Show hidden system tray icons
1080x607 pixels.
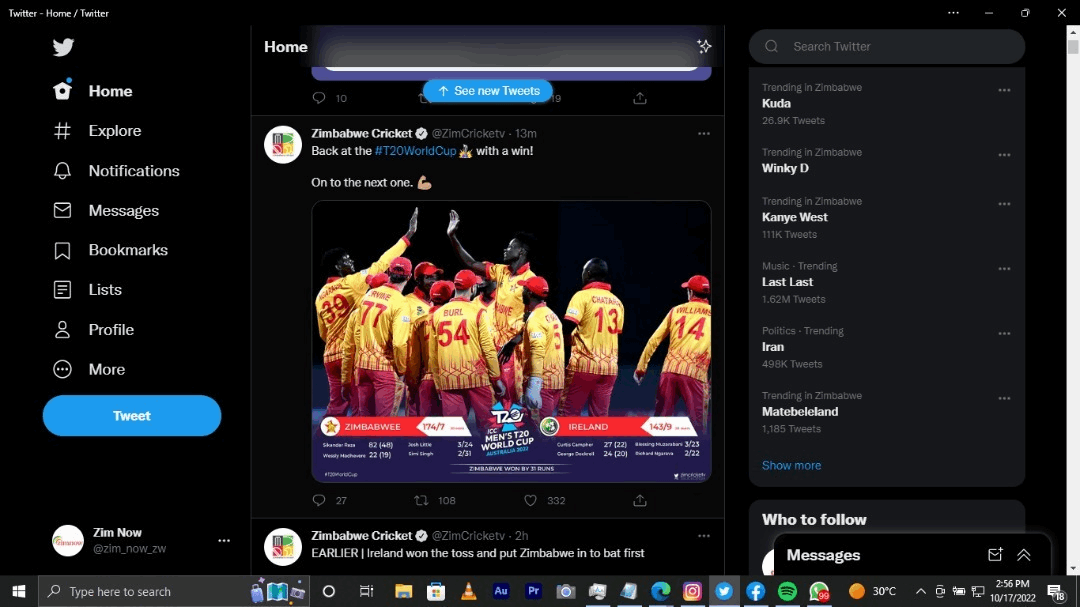coord(921,591)
